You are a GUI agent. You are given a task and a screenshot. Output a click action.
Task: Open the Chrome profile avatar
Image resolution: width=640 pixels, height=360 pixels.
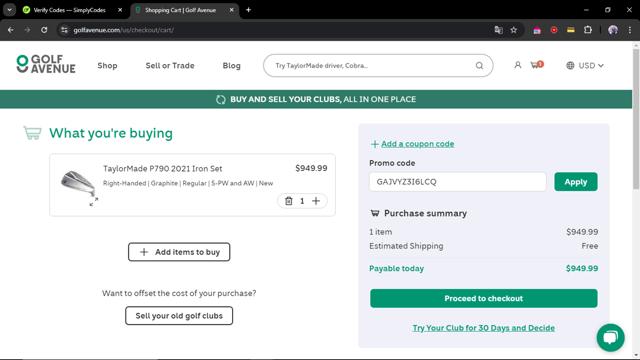point(613,30)
